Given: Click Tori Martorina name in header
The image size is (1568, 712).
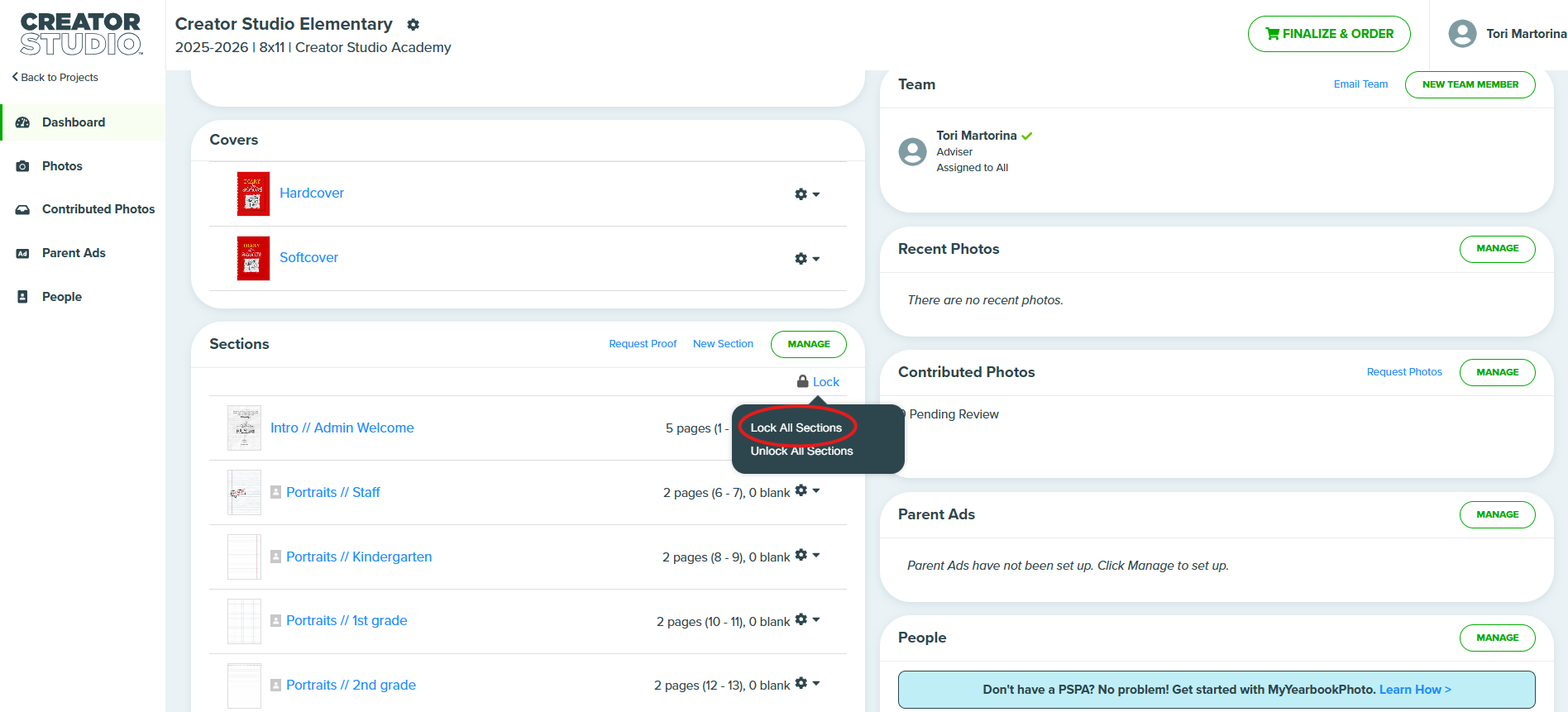Looking at the screenshot, I should coord(1526,34).
